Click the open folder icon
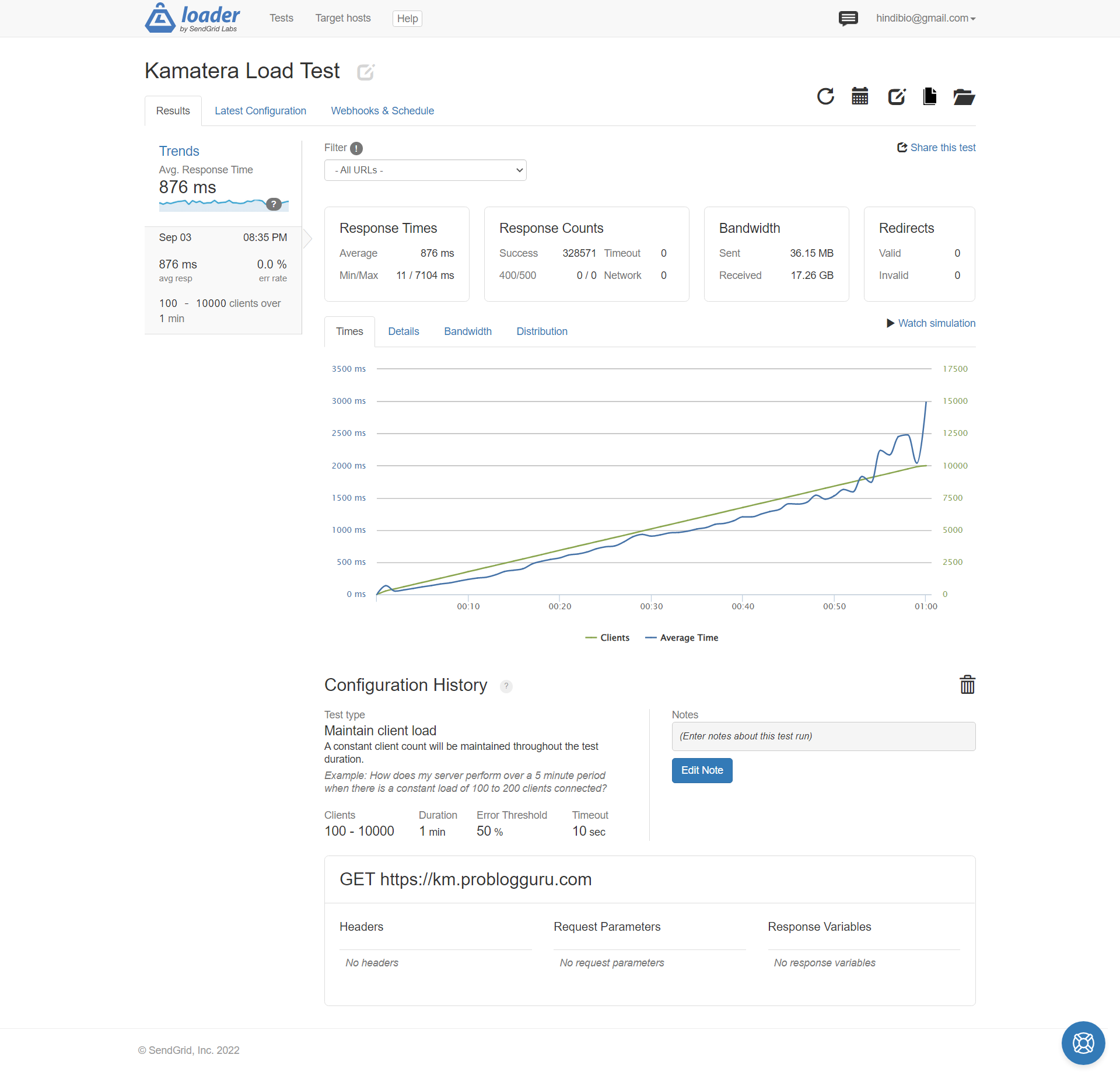 (964, 97)
